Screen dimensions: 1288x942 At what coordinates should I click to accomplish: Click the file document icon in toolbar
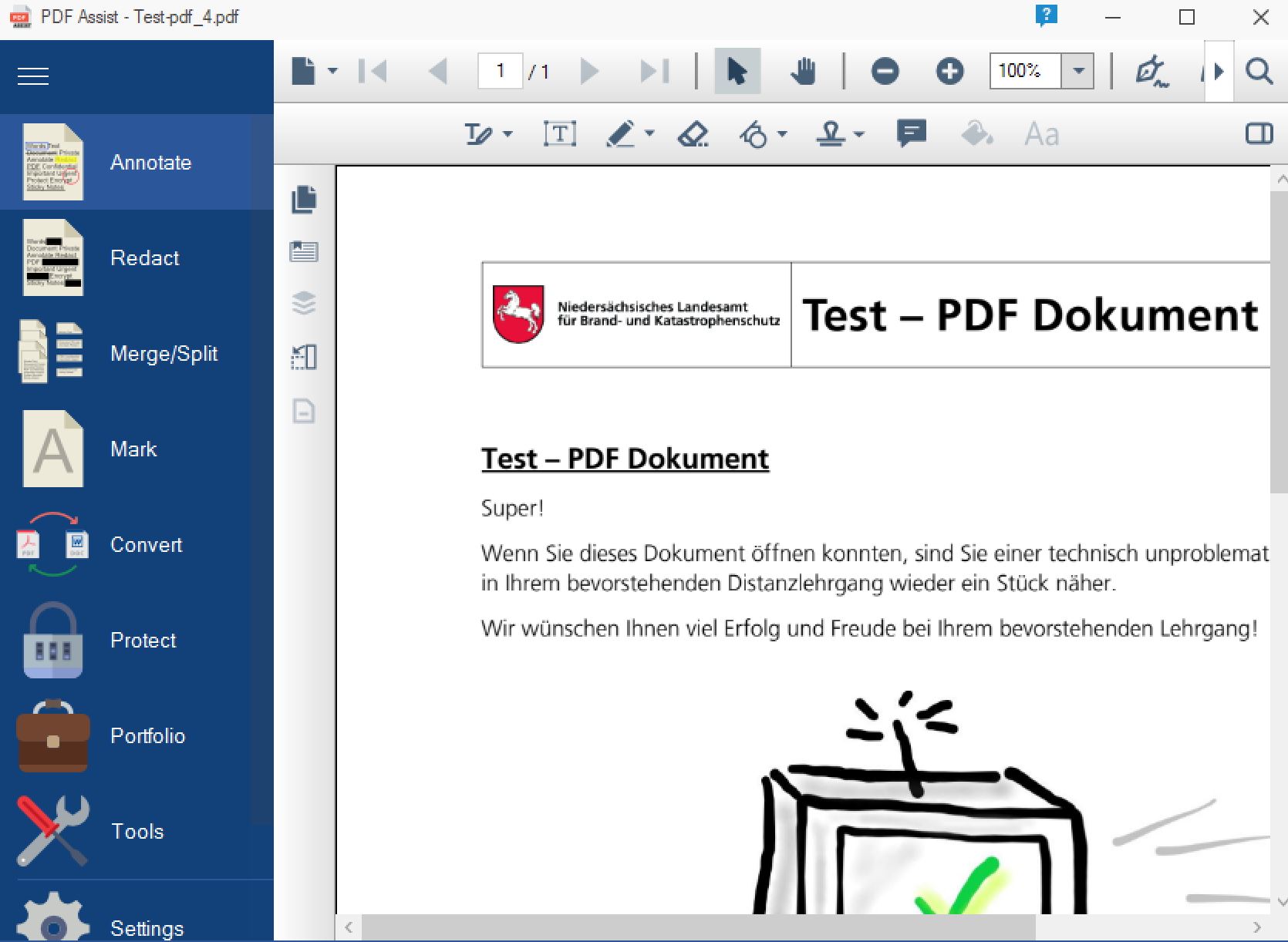tap(303, 71)
